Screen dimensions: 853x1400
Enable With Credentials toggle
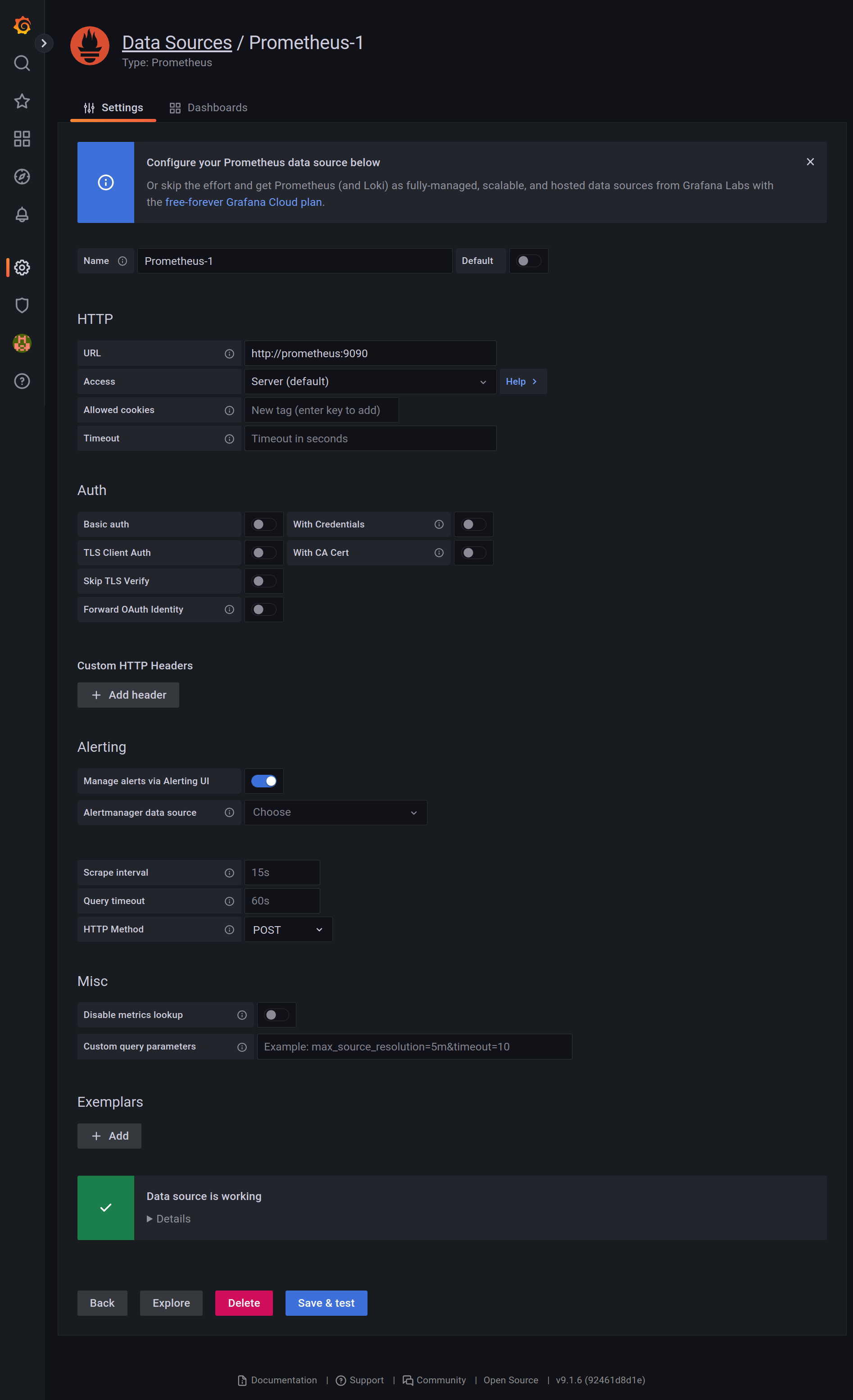[474, 524]
